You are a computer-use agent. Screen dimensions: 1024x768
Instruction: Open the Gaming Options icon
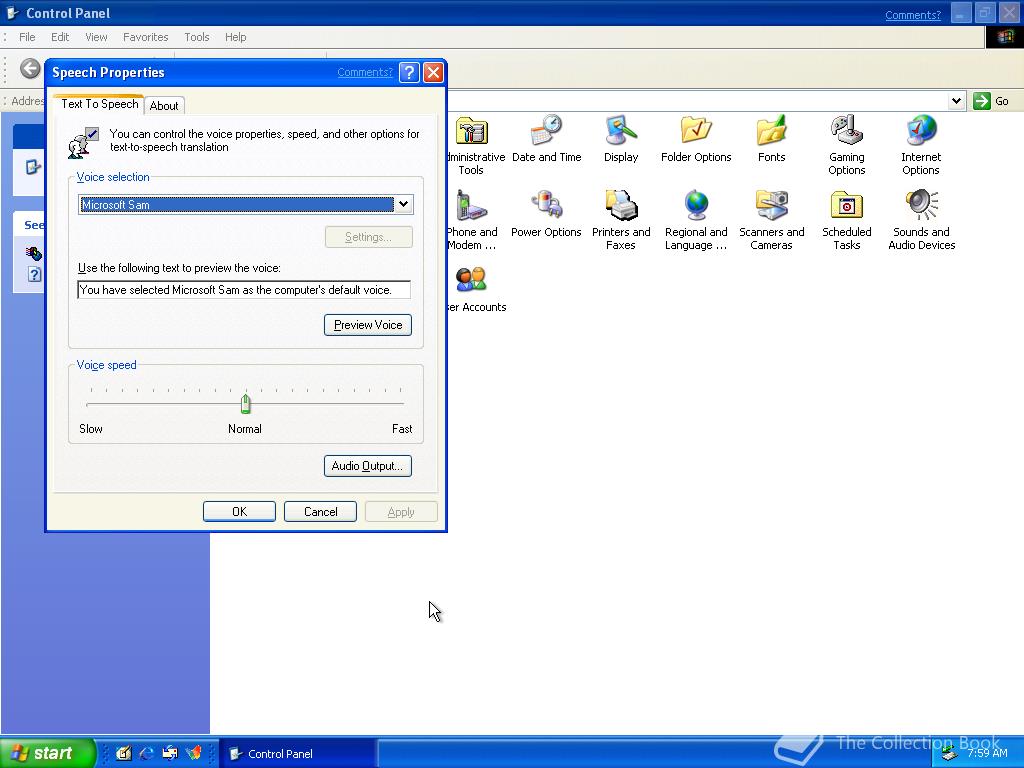pos(846,130)
